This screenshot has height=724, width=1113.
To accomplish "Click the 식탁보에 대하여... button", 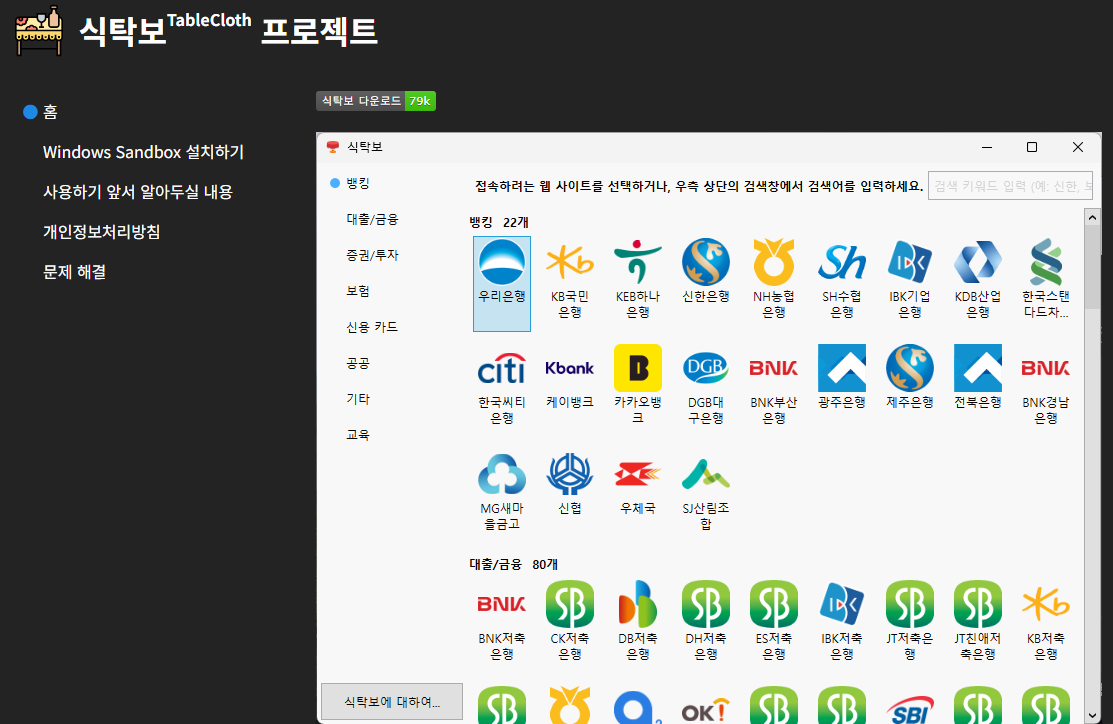I will click(x=392, y=701).
